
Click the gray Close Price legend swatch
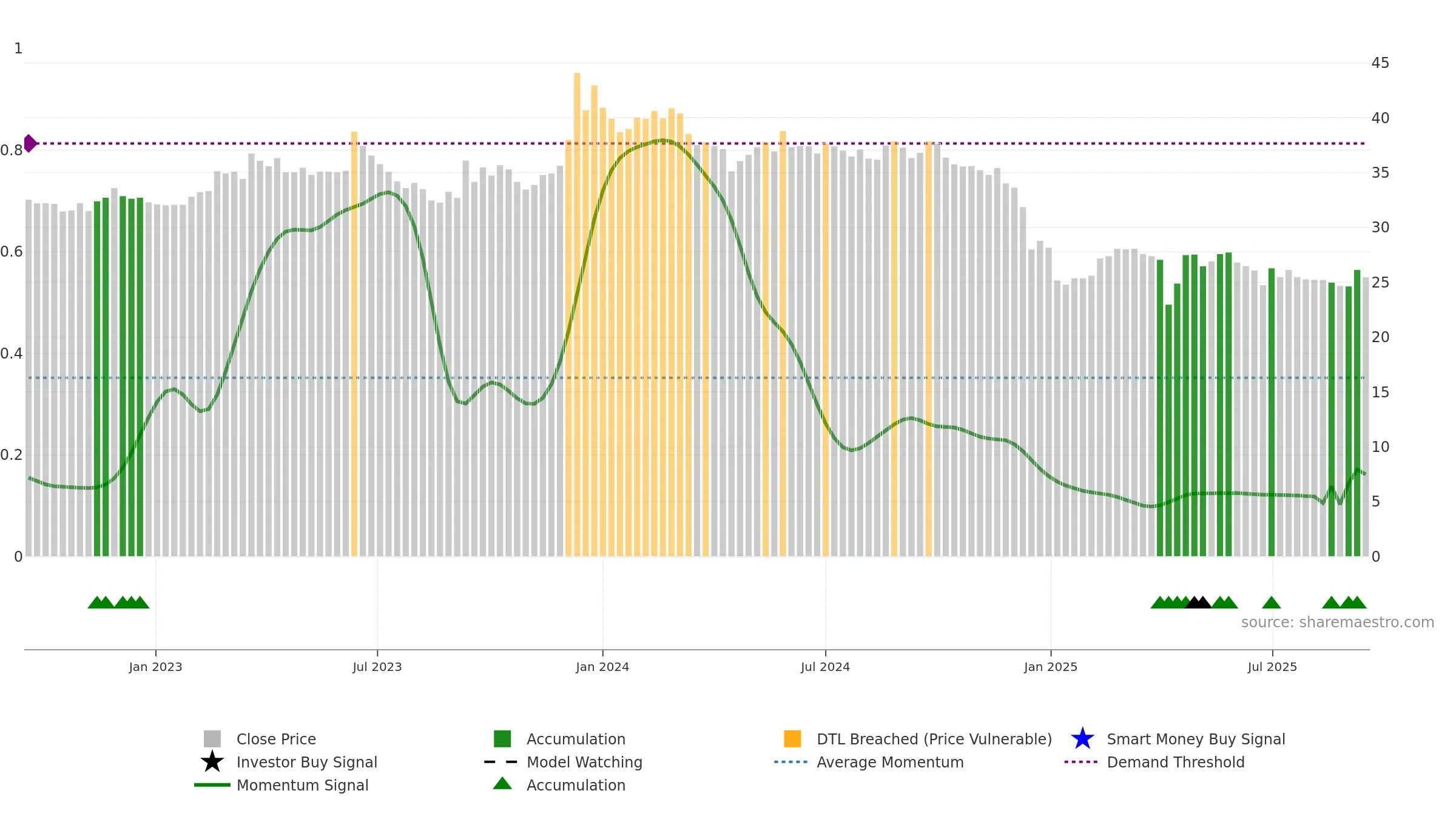coord(212,739)
